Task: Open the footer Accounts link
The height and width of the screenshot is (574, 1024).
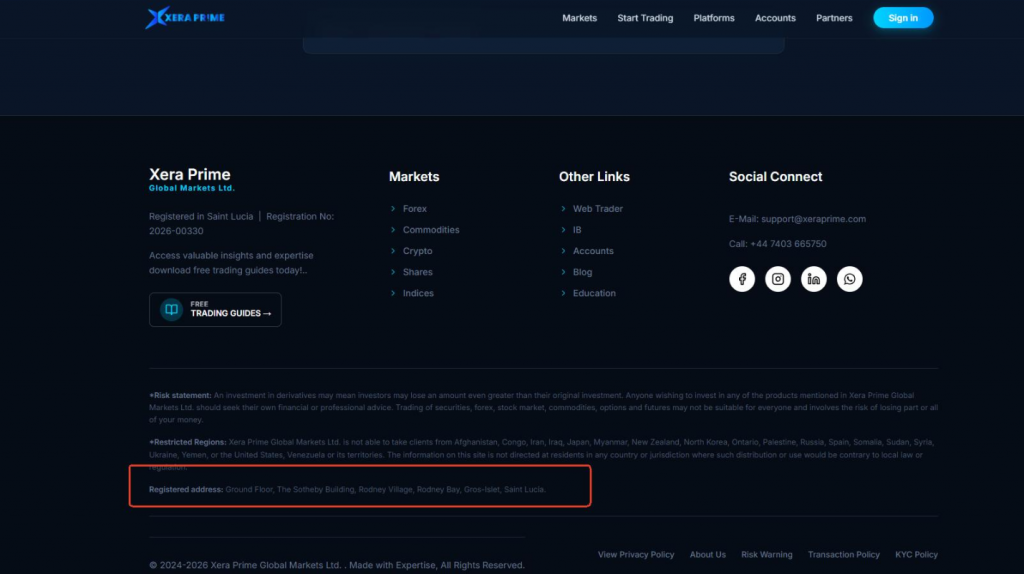Action: [x=593, y=251]
